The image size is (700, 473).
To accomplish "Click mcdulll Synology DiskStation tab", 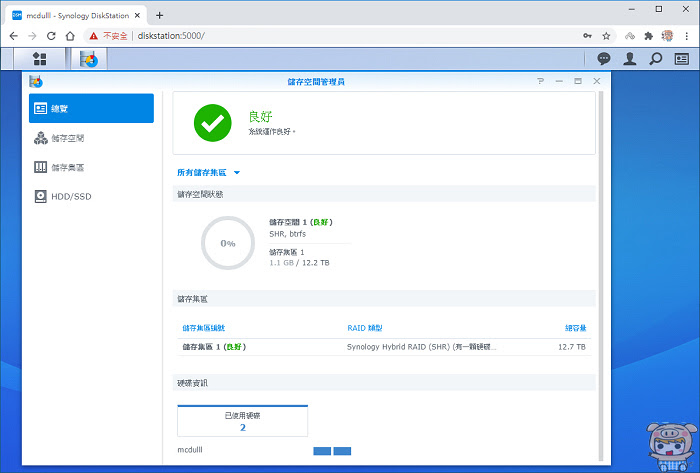I will click(76, 16).
